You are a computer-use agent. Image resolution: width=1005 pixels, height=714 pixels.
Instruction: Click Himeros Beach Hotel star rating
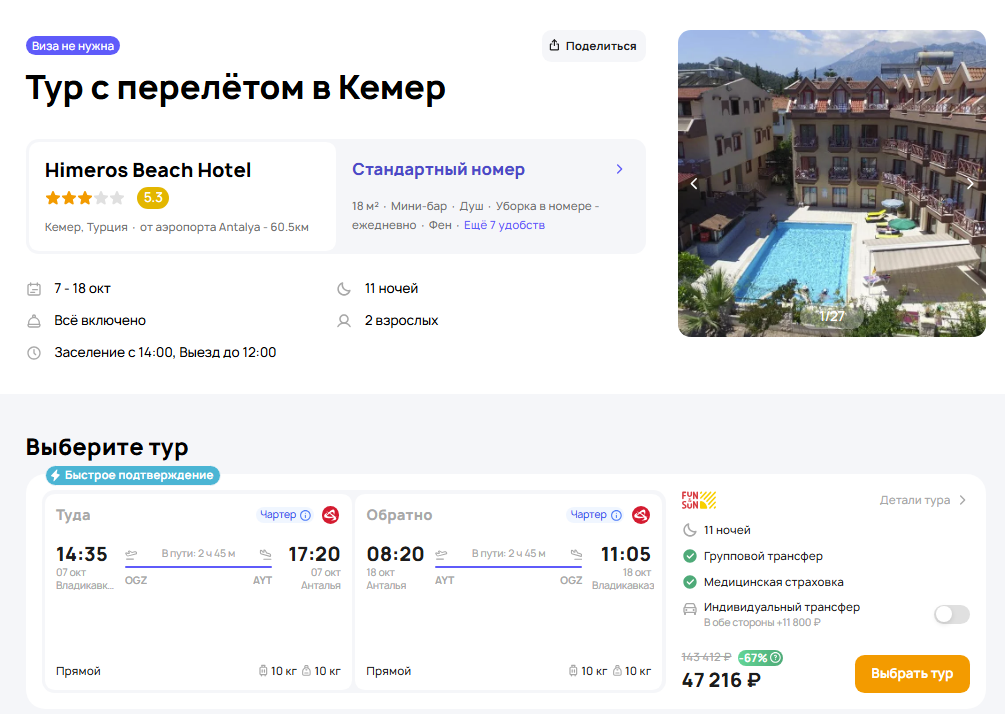coord(85,198)
